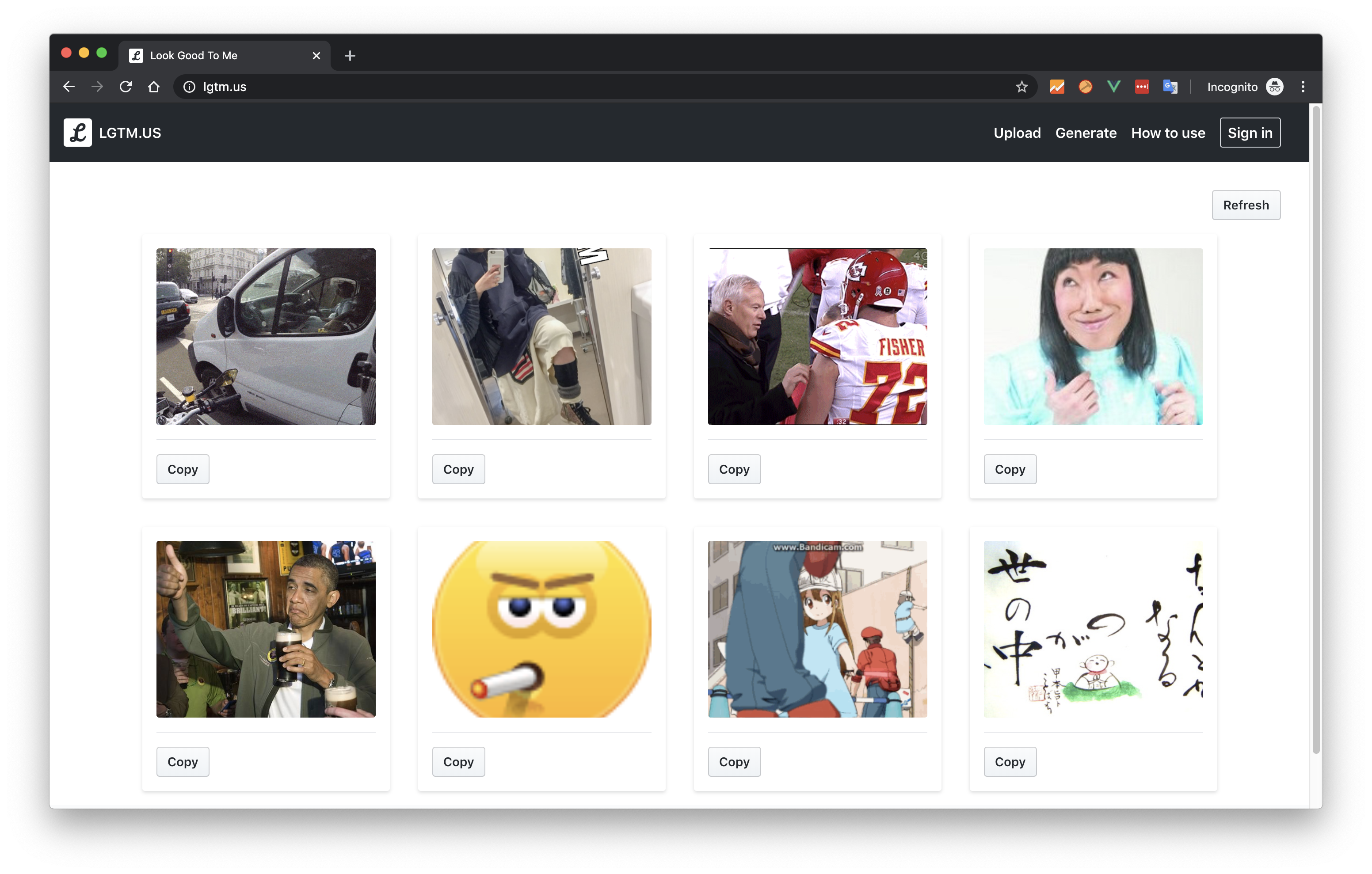The height and width of the screenshot is (874, 1372).
Task: Open a new browser tab
Action: [349, 55]
